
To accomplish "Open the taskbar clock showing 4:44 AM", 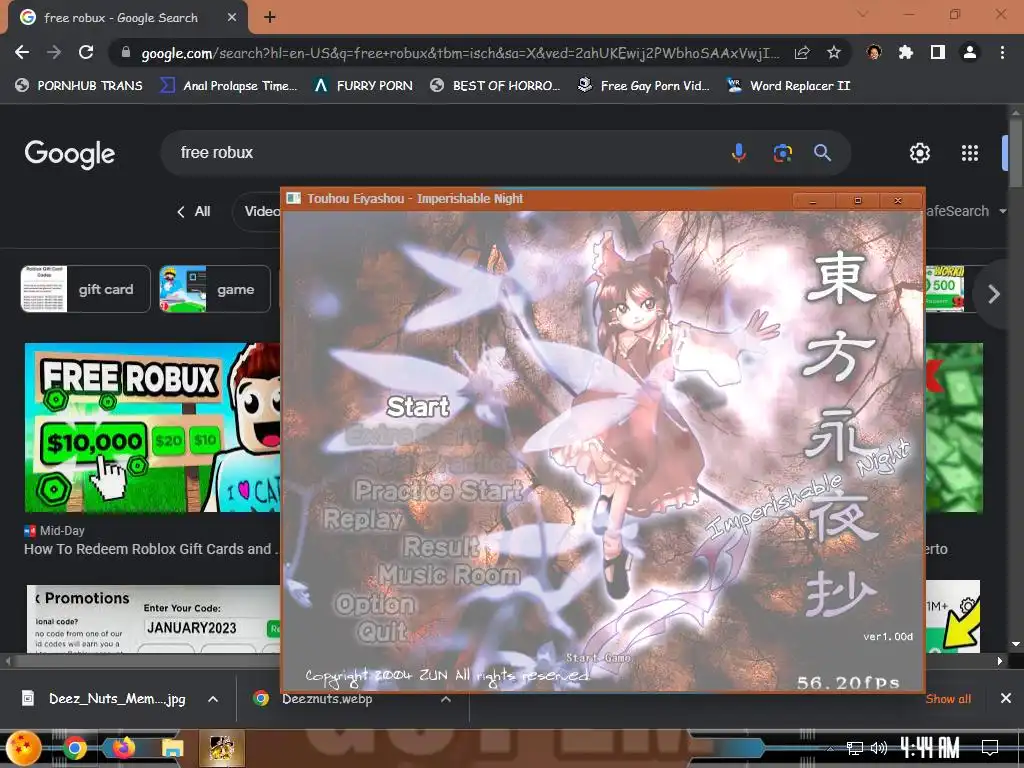I will (x=929, y=748).
